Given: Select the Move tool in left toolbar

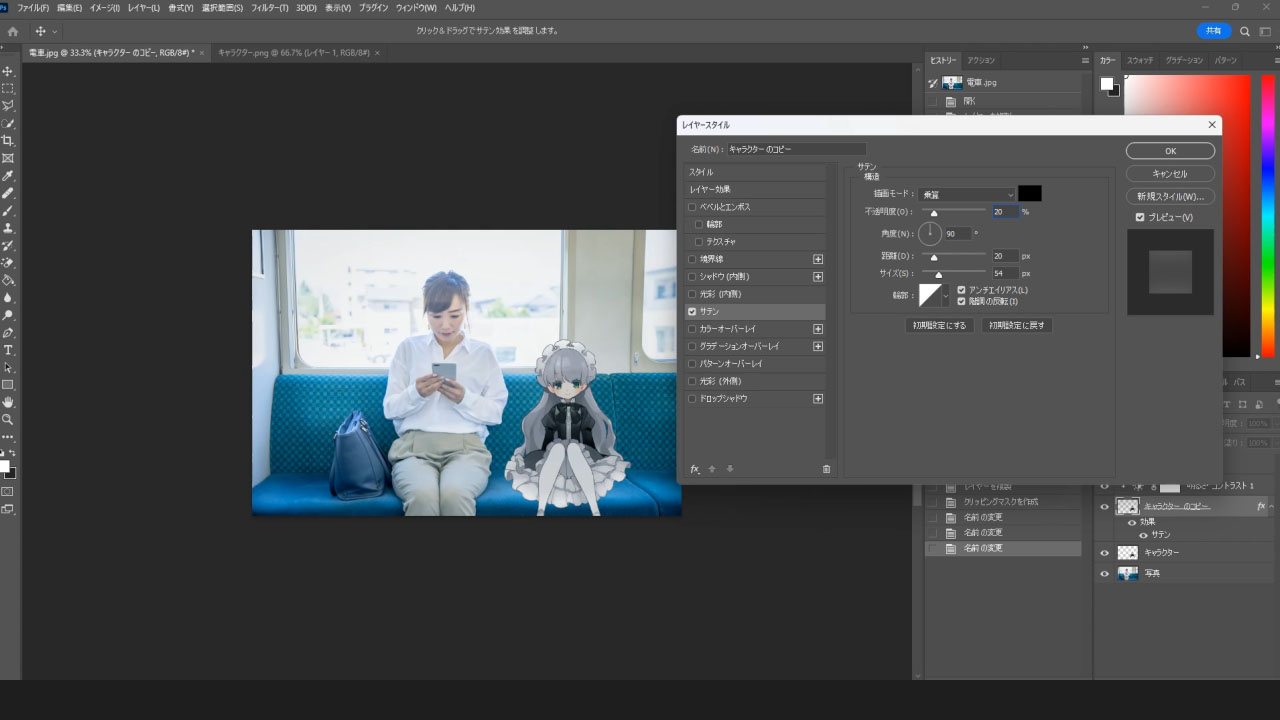Looking at the screenshot, I should (8, 72).
